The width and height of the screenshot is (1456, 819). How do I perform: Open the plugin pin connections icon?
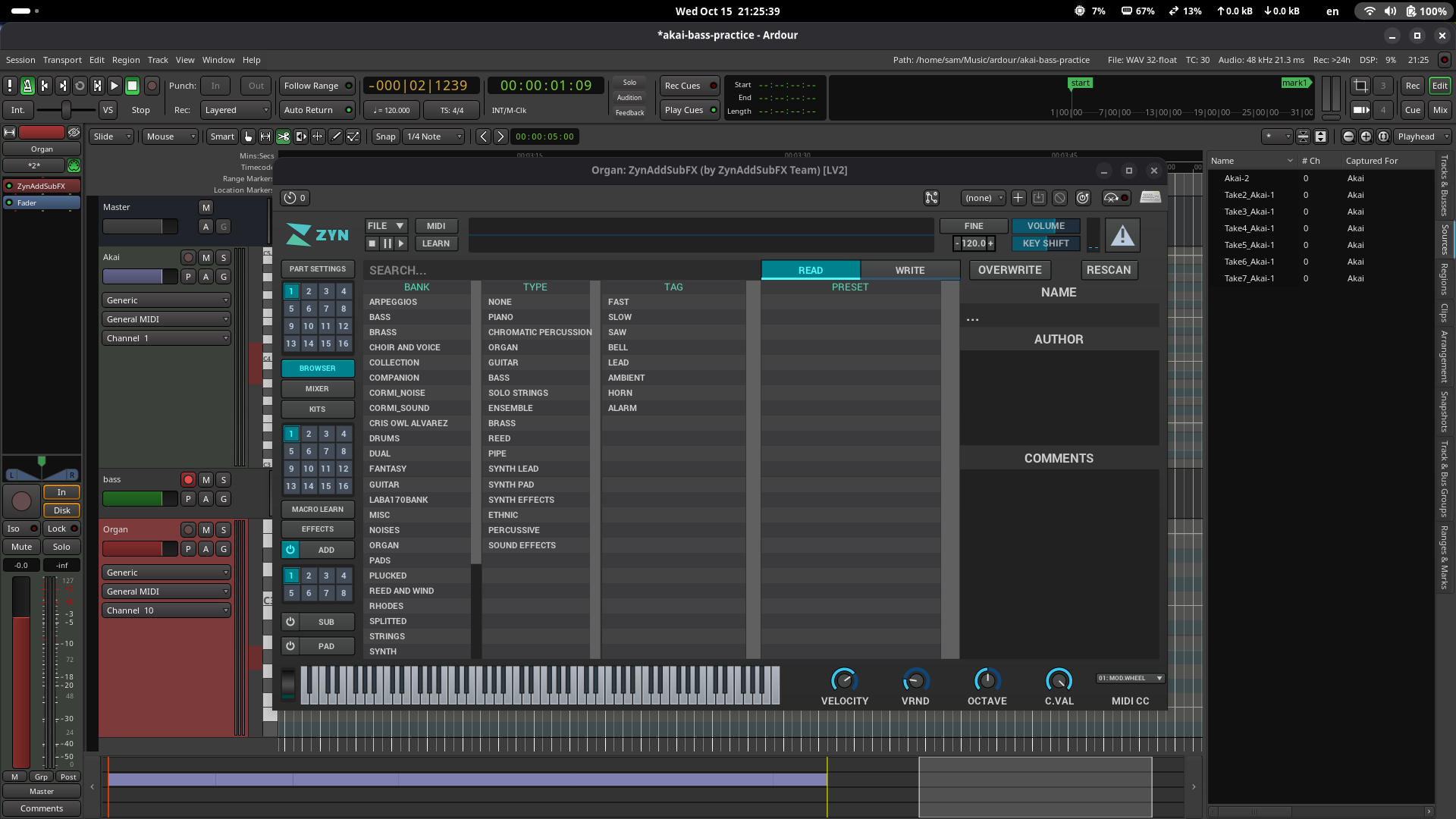pyautogui.click(x=931, y=198)
